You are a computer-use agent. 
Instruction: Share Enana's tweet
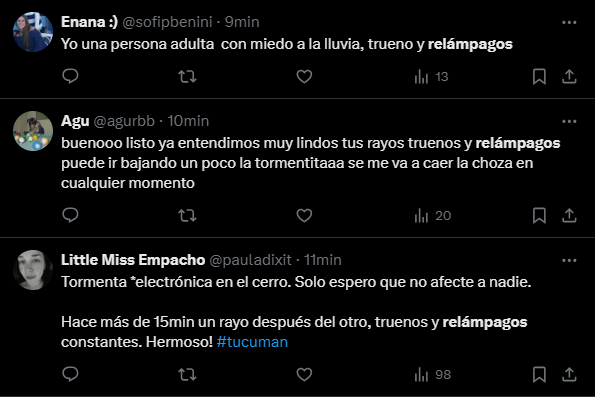(x=569, y=76)
